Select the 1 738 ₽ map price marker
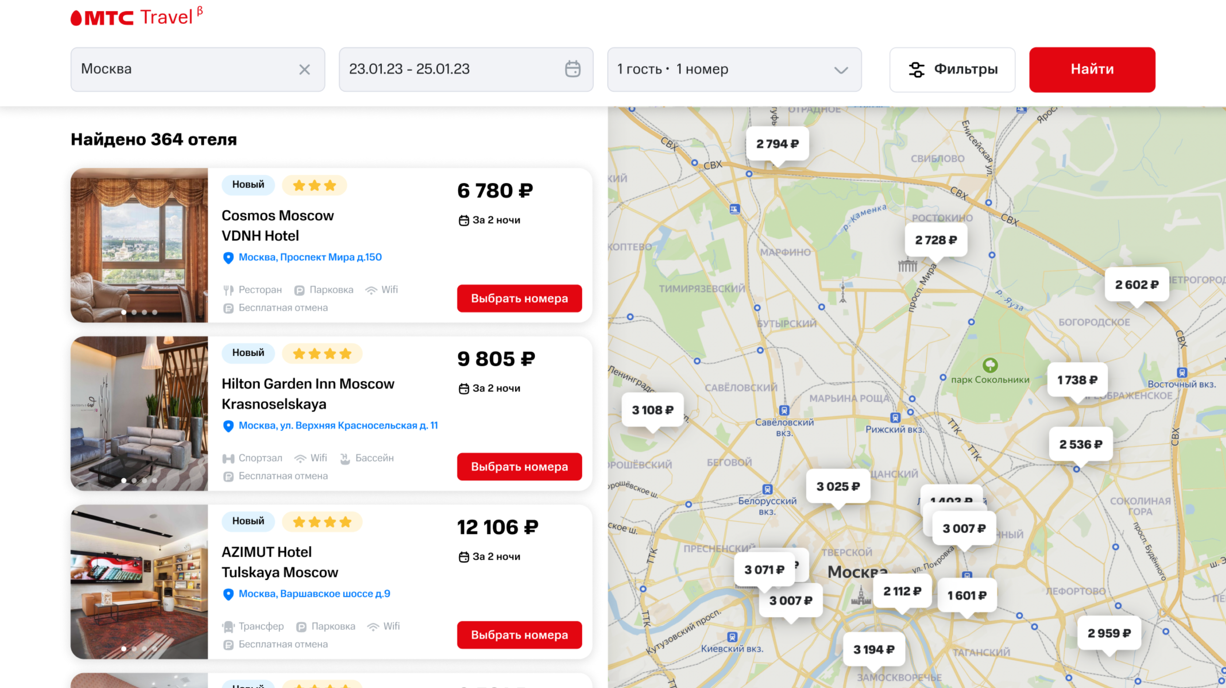 1077,380
